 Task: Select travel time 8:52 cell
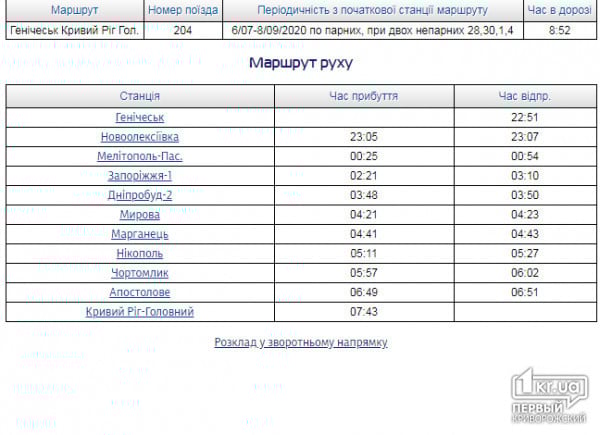pos(560,30)
